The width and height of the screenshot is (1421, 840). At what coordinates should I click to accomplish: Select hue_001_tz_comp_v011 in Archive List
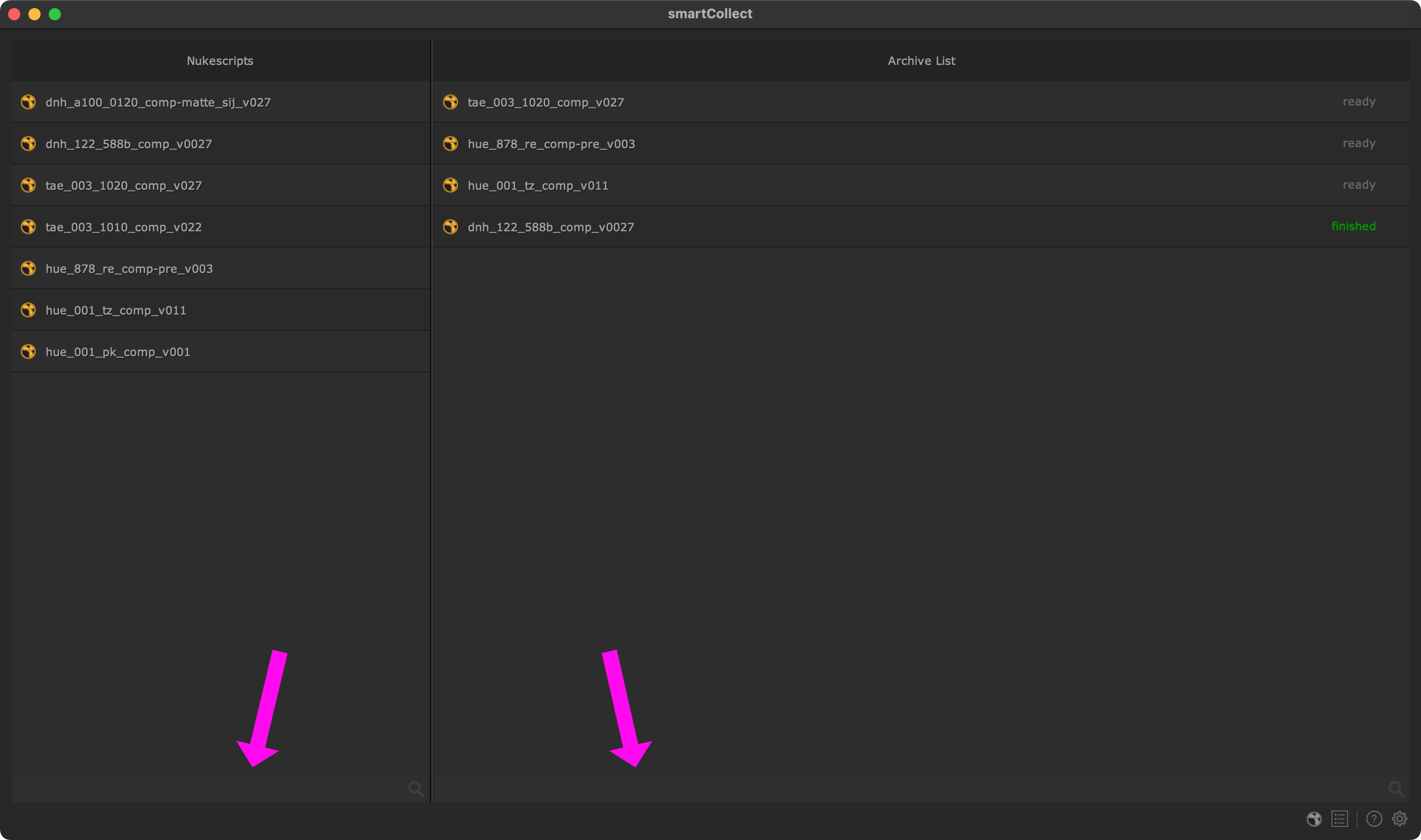click(x=538, y=186)
